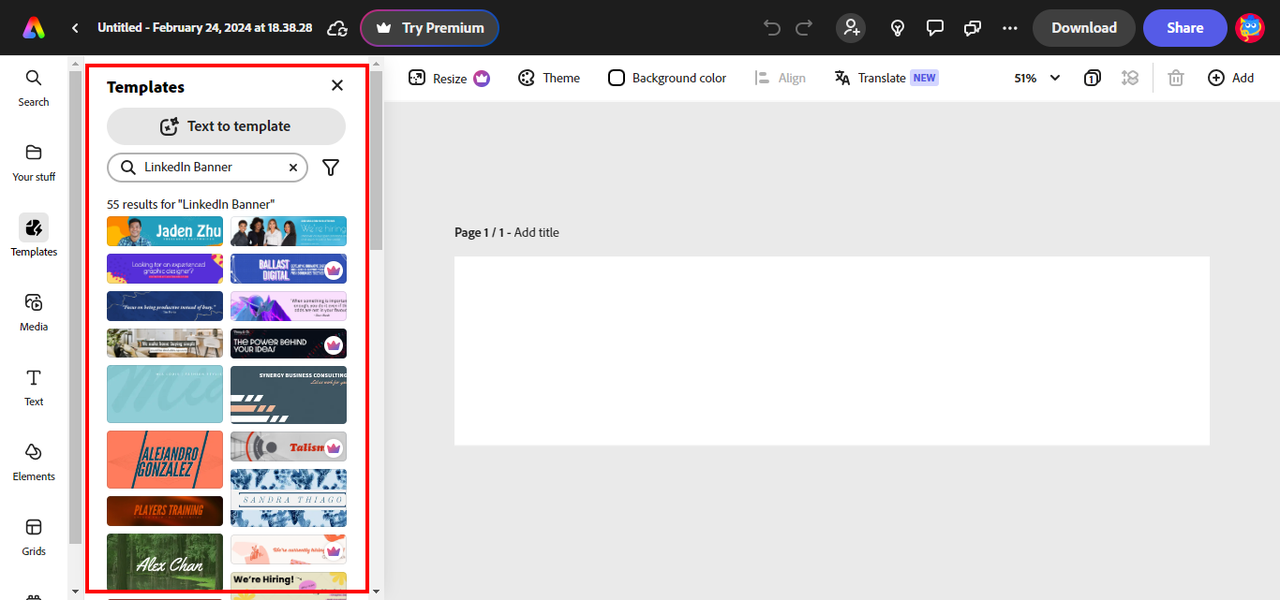Viewport: 1280px width, 600px height.
Task: Open the chat feedback icon
Action: click(x=972, y=28)
